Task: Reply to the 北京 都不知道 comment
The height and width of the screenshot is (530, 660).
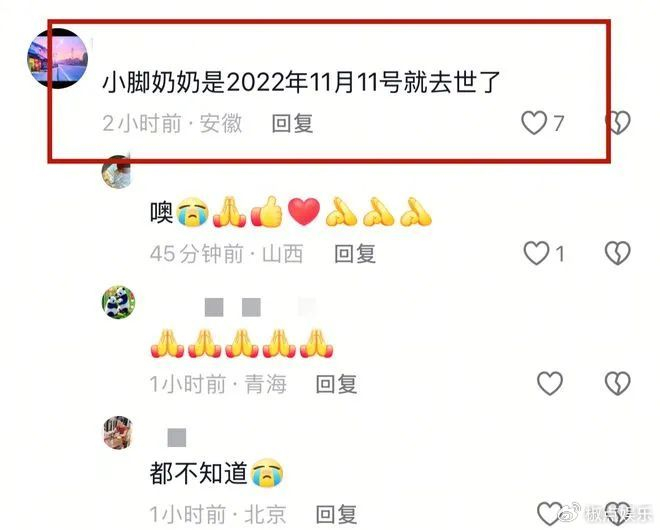Action: 336,514
